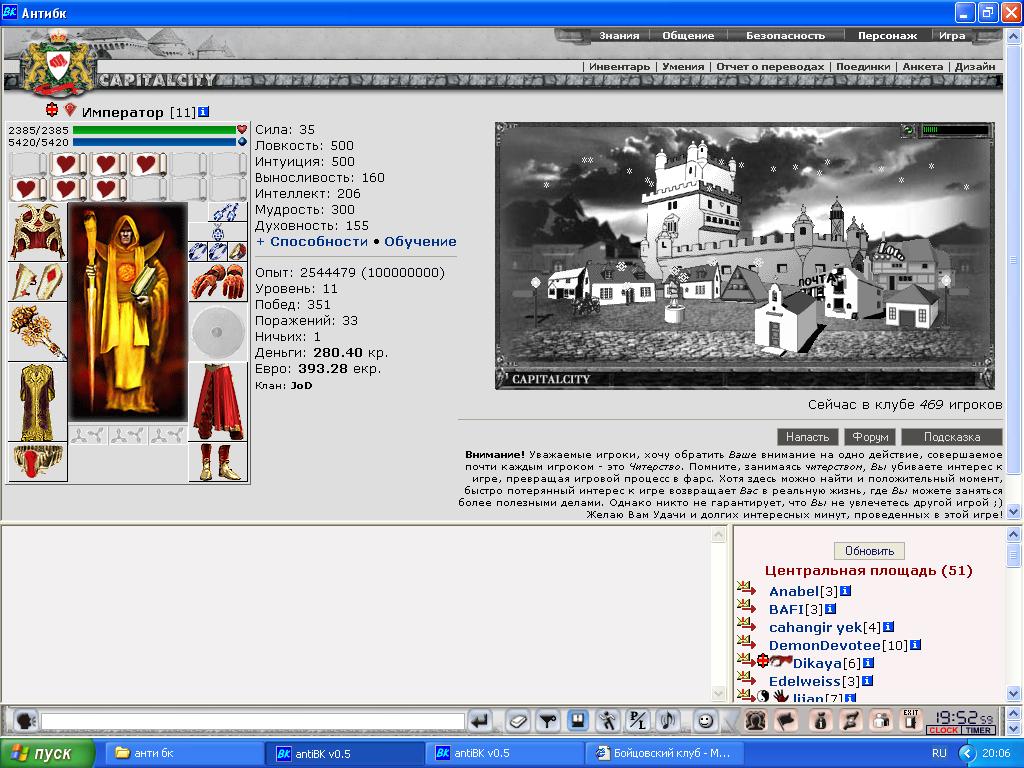Select player cahangir yek in list
Image resolution: width=1024 pixels, height=768 pixels.
tap(815, 628)
